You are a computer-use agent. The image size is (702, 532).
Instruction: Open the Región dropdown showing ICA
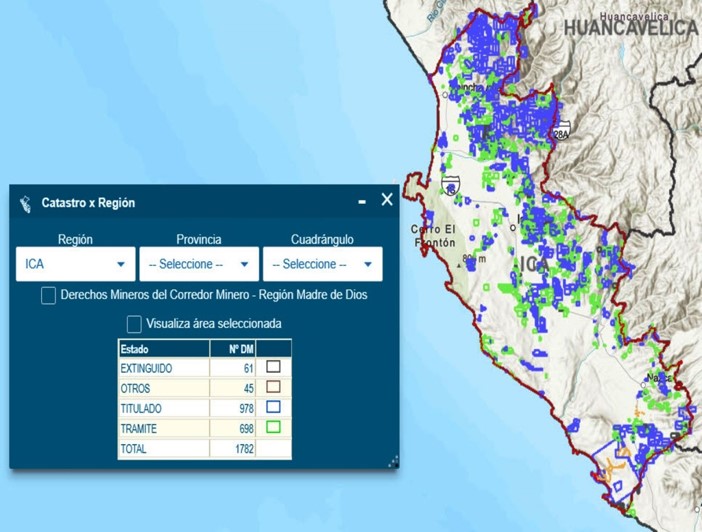click(x=76, y=264)
